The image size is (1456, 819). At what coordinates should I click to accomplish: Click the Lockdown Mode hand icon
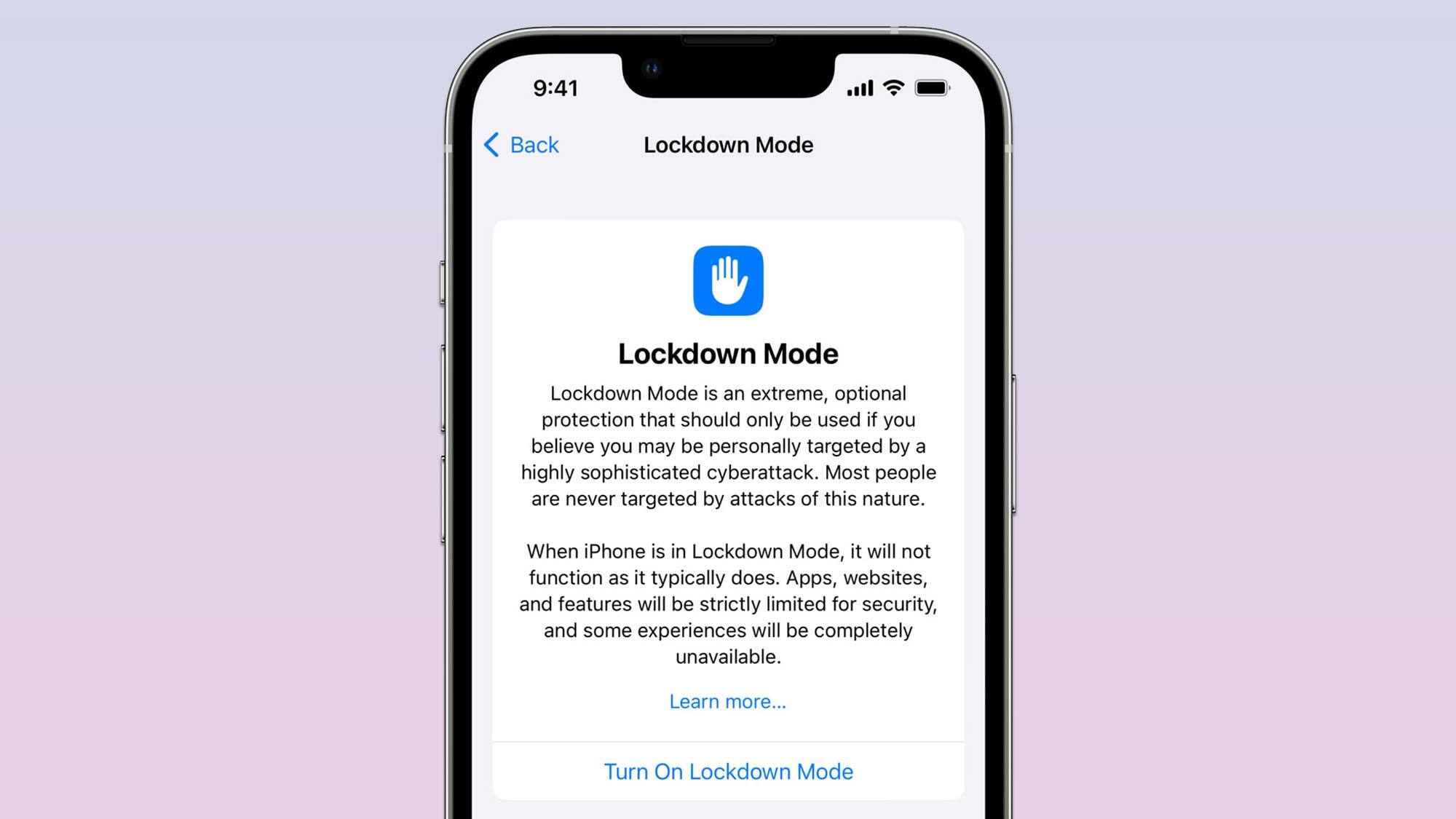pos(728,281)
